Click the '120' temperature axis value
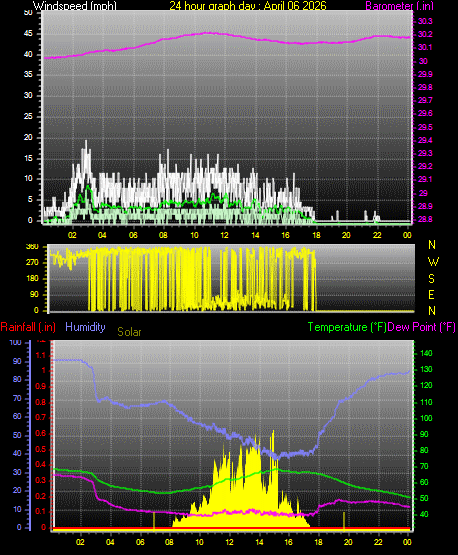 point(426,385)
